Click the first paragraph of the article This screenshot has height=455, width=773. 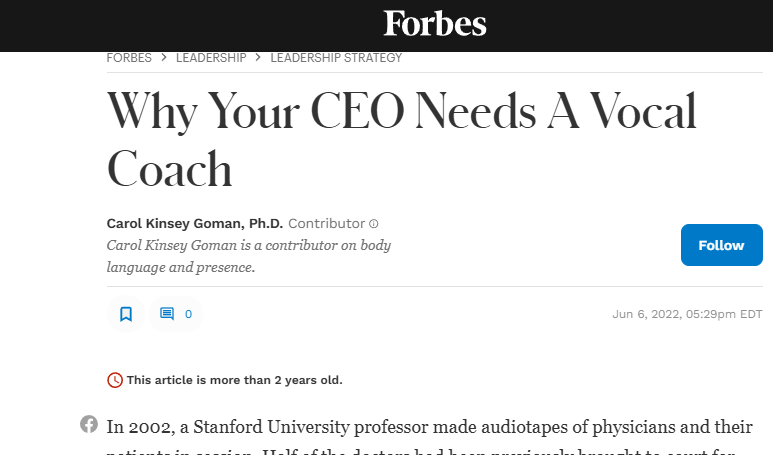pyautogui.click(x=429, y=427)
